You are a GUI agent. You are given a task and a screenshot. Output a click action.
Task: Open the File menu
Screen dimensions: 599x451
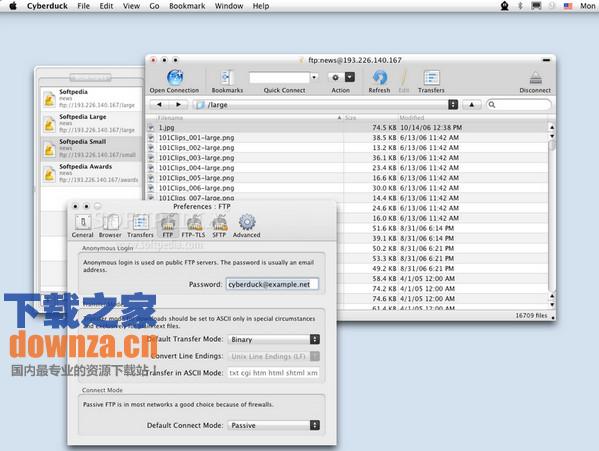[x=83, y=6]
